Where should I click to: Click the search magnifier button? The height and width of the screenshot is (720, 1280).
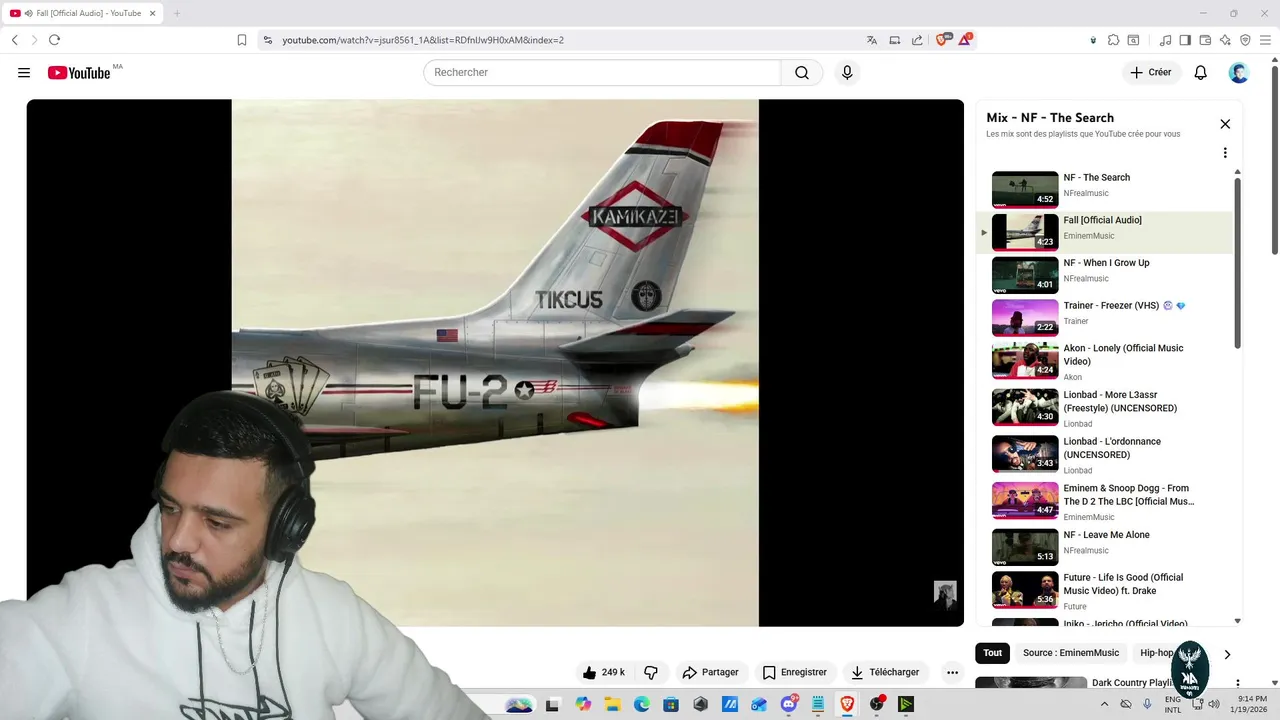(802, 73)
